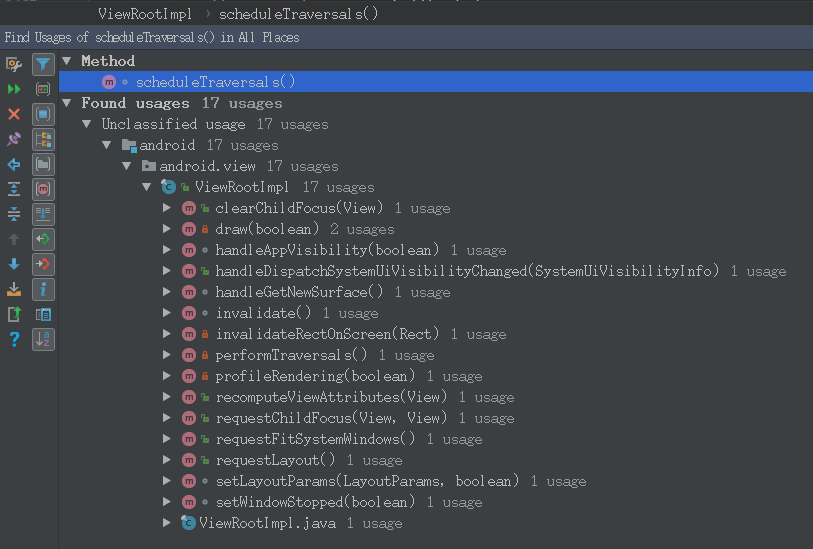Collapse the android module node
This screenshot has width=813, height=549.
coord(107,145)
